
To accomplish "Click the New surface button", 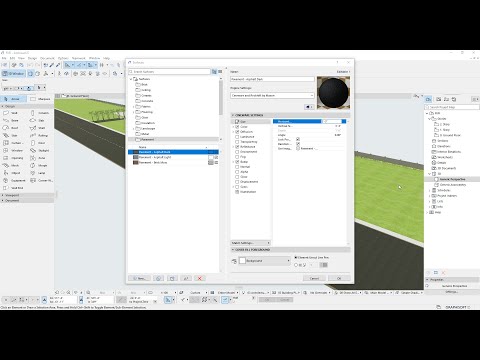I will point(140,278).
